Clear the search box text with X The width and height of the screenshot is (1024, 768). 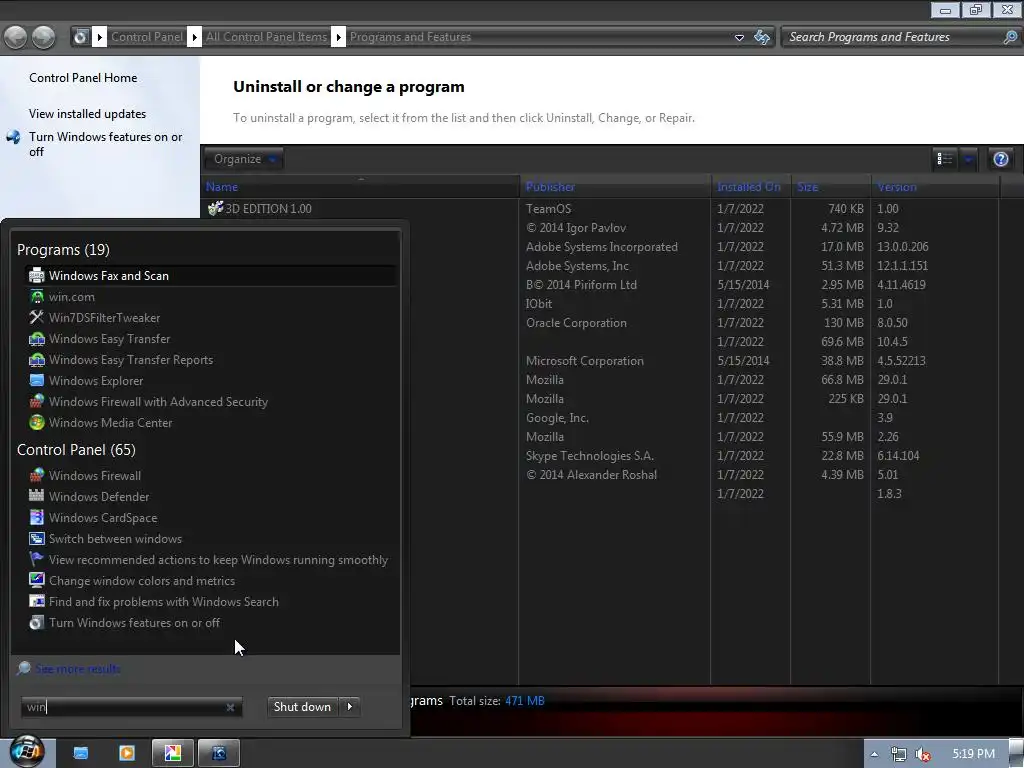(x=230, y=707)
